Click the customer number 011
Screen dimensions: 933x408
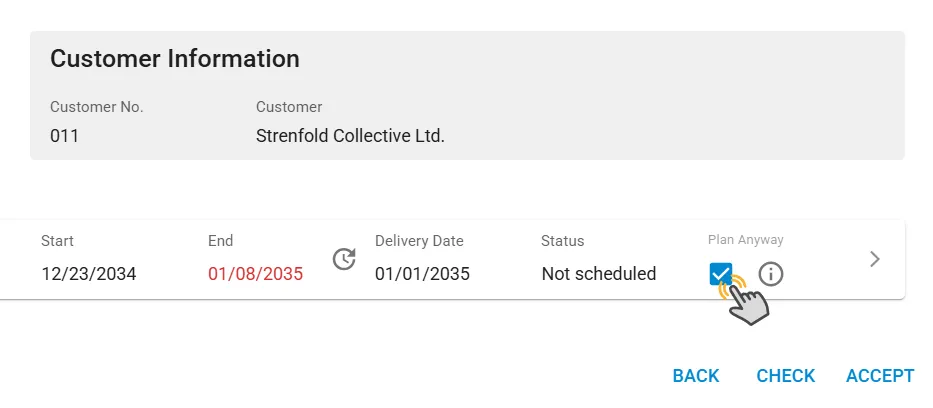coord(64,136)
